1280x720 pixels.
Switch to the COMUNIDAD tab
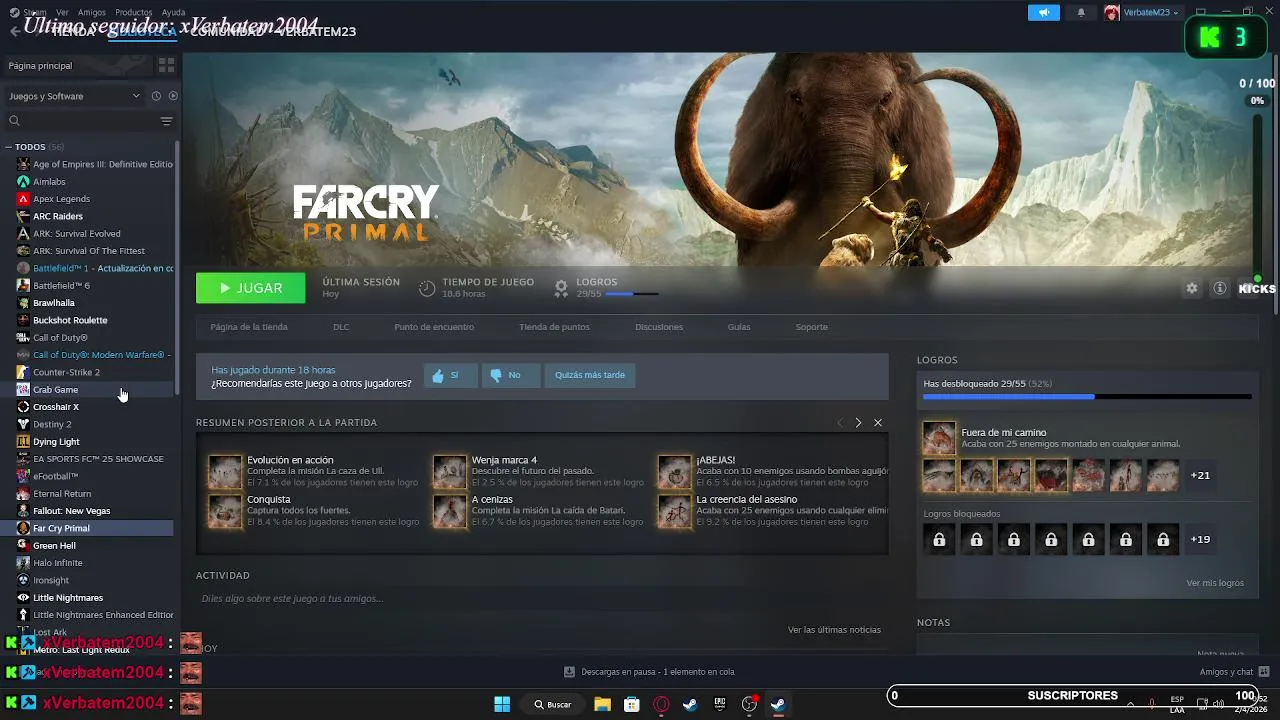click(x=228, y=32)
